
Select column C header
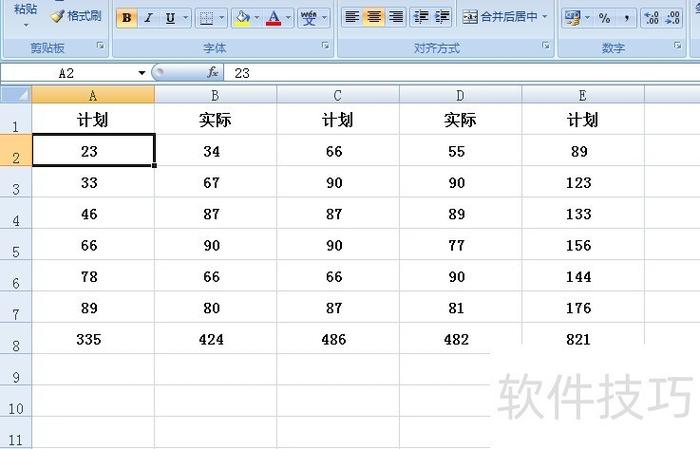338,95
